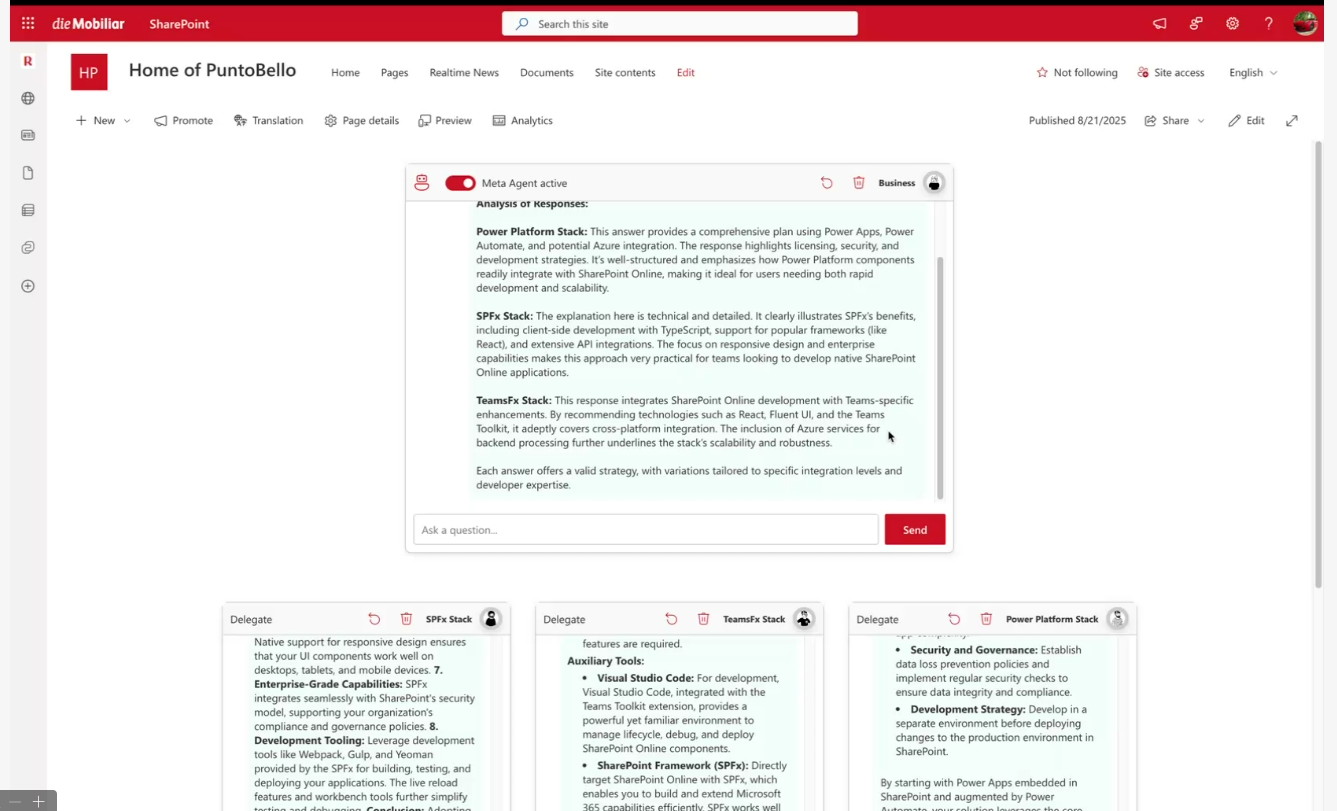Open the Site contents tab

625,72
